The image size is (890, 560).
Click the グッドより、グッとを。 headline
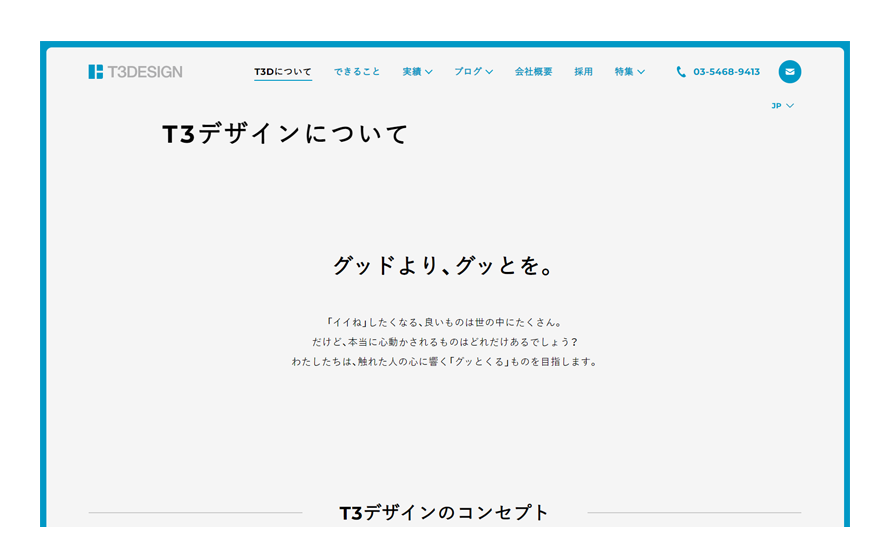(x=443, y=266)
